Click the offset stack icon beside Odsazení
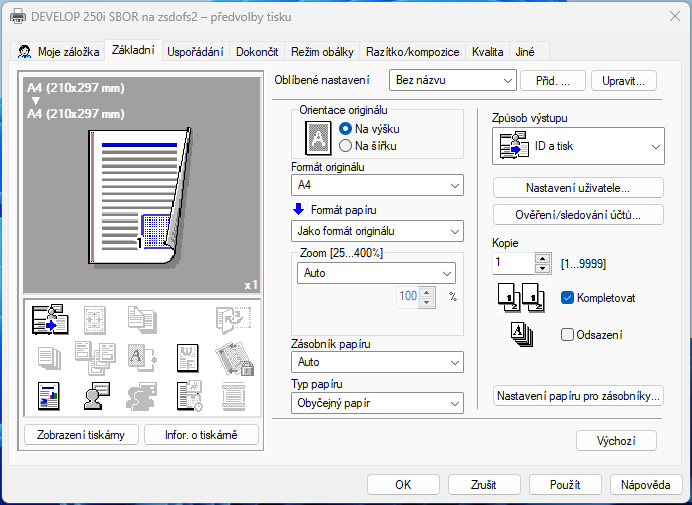692x505 pixels. [x=519, y=335]
